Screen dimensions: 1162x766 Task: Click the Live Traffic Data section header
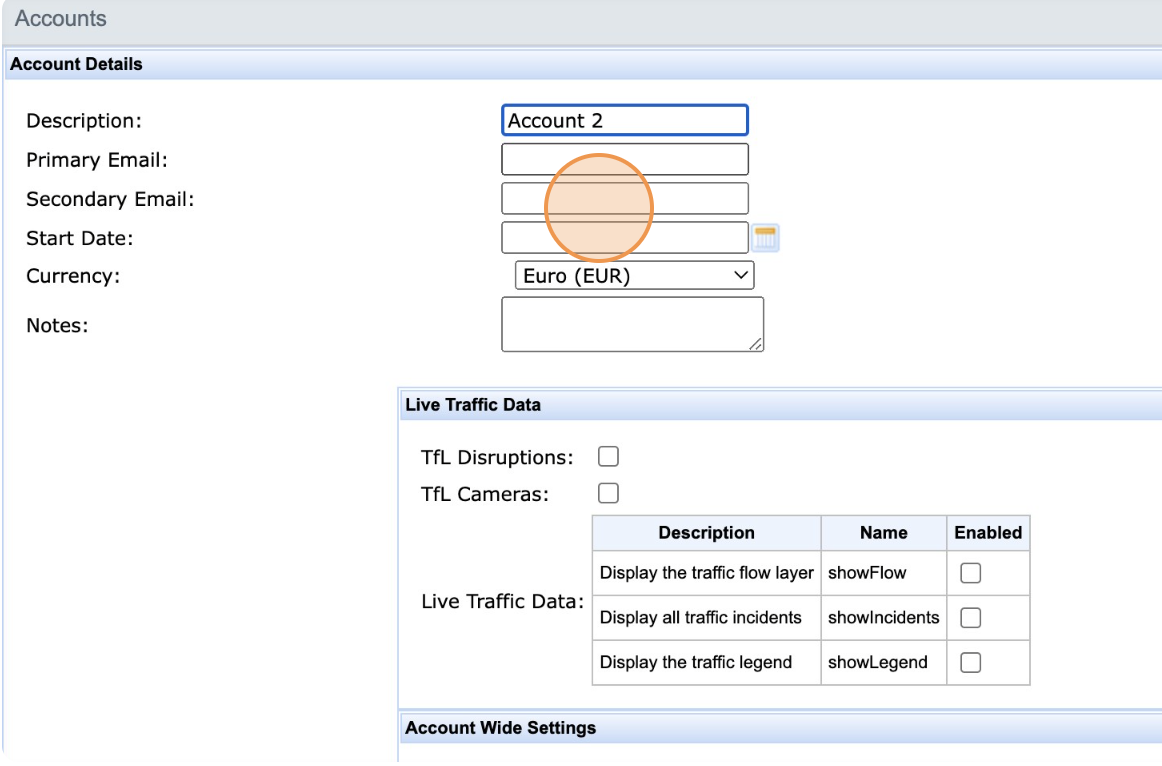pos(472,405)
